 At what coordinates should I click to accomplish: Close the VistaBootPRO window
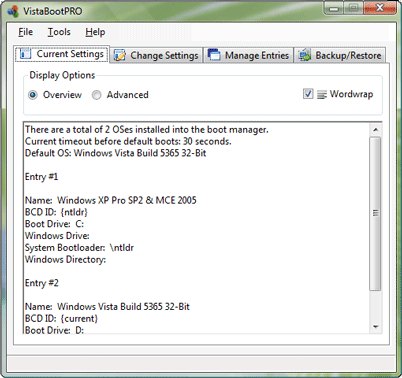[x=380, y=8]
